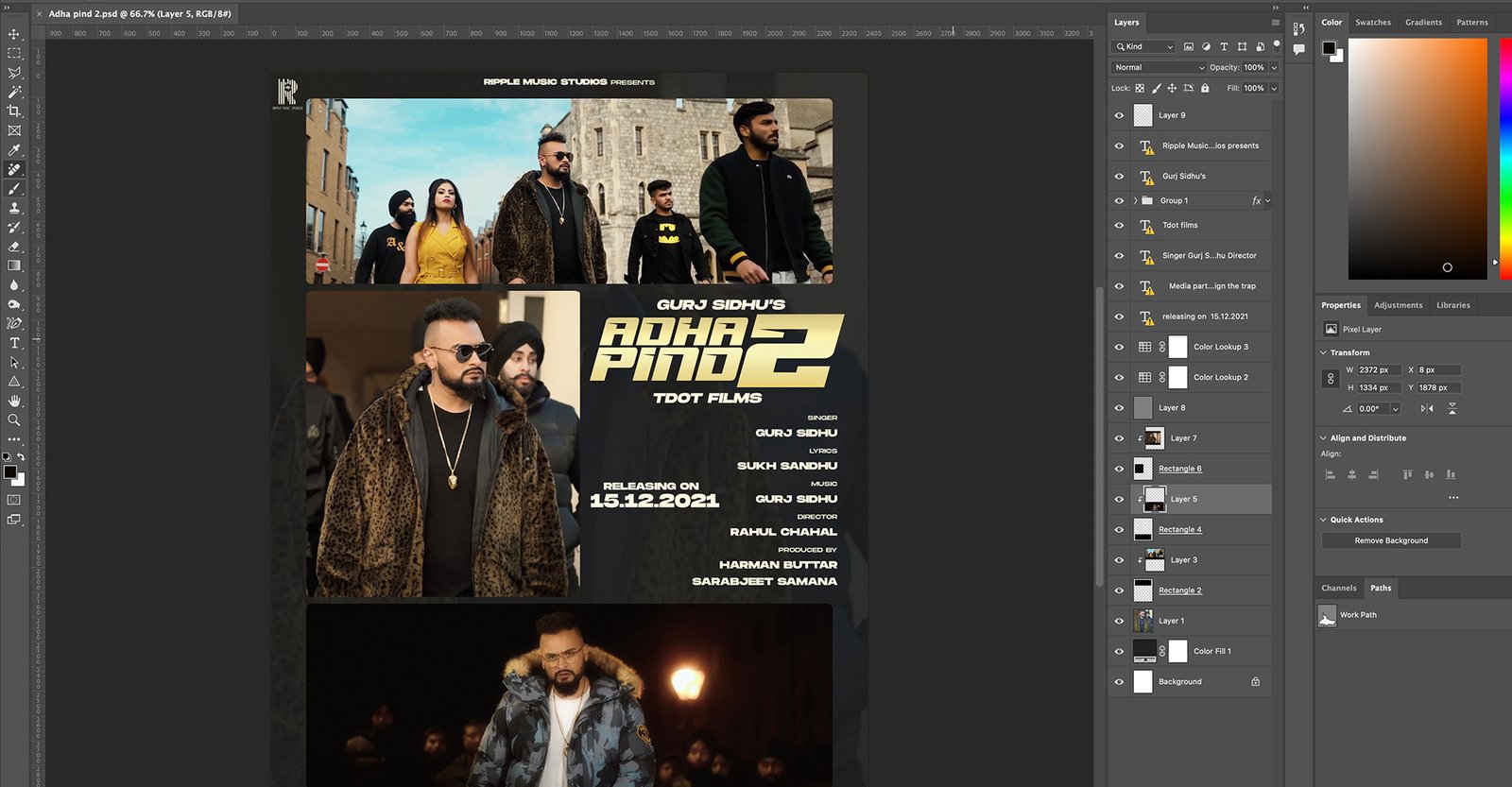The image size is (1512, 787).
Task: Collapse the Quick Actions section
Action: pyautogui.click(x=1323, y=520)
